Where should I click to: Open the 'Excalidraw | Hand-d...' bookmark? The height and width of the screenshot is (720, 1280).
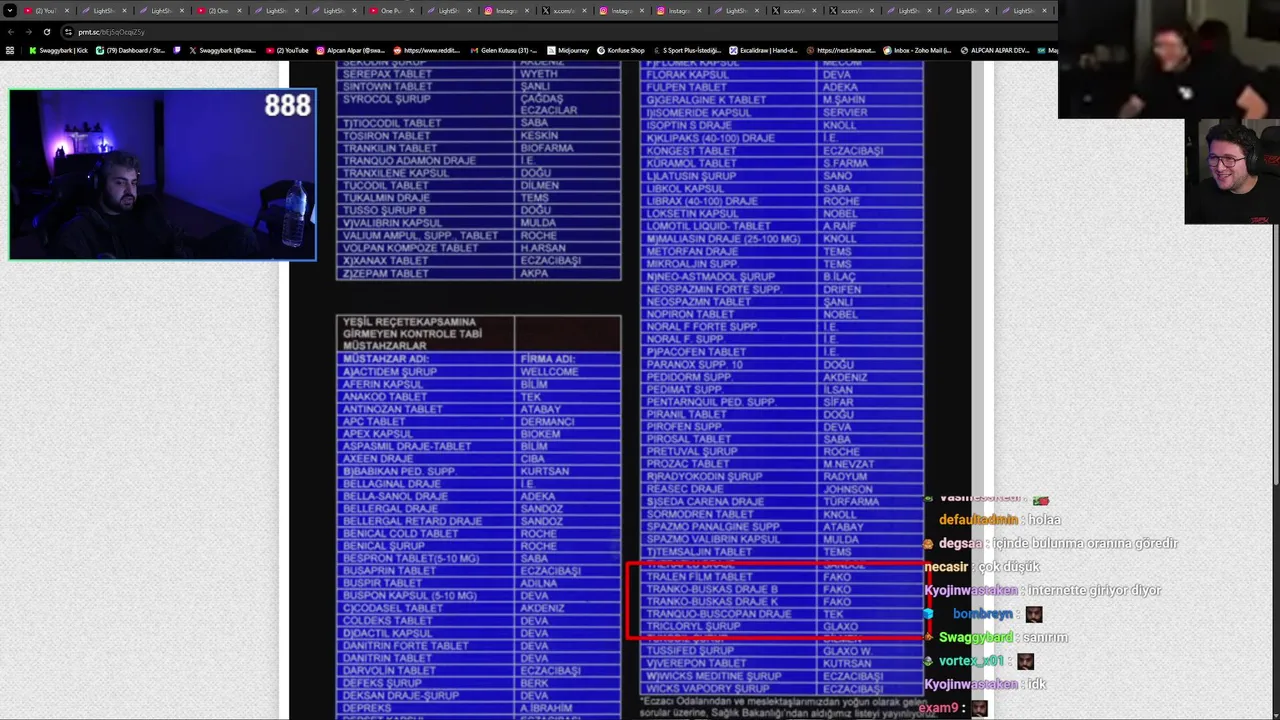[764, 50]
